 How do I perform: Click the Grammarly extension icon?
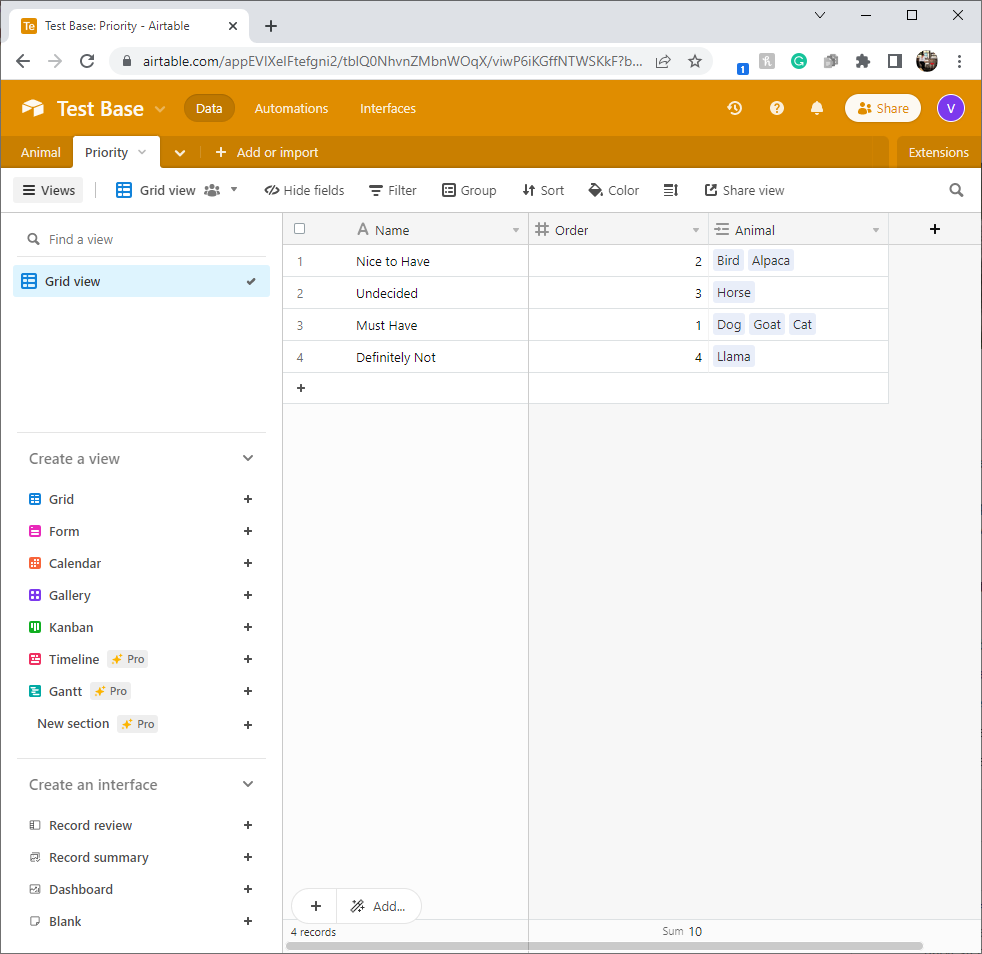799,61
